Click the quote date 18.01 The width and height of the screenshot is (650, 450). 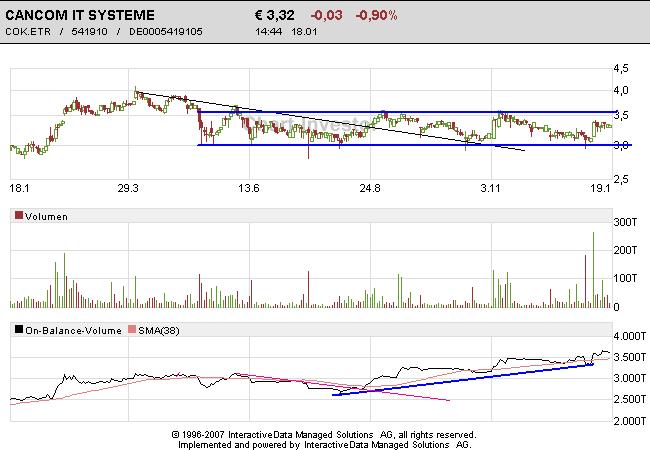coord(304,31)
